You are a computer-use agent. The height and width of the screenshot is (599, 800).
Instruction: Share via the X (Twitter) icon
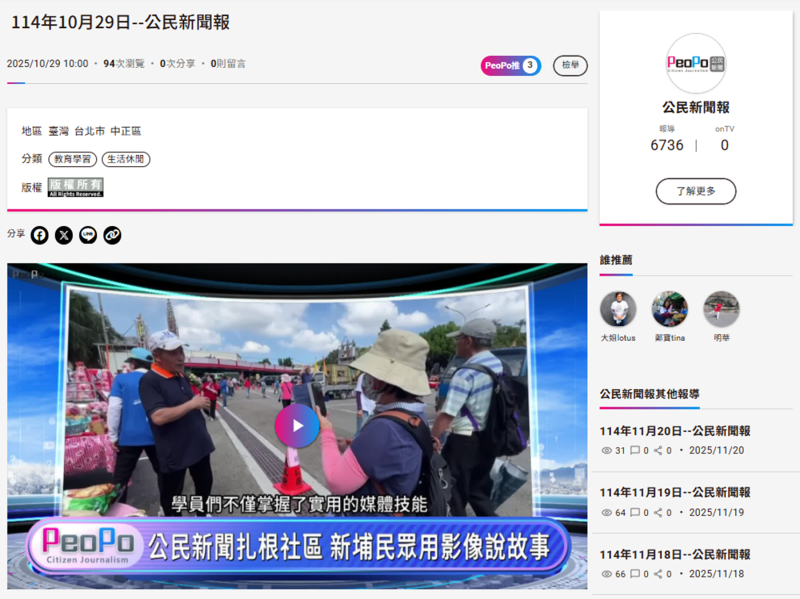tap(63, 234)
